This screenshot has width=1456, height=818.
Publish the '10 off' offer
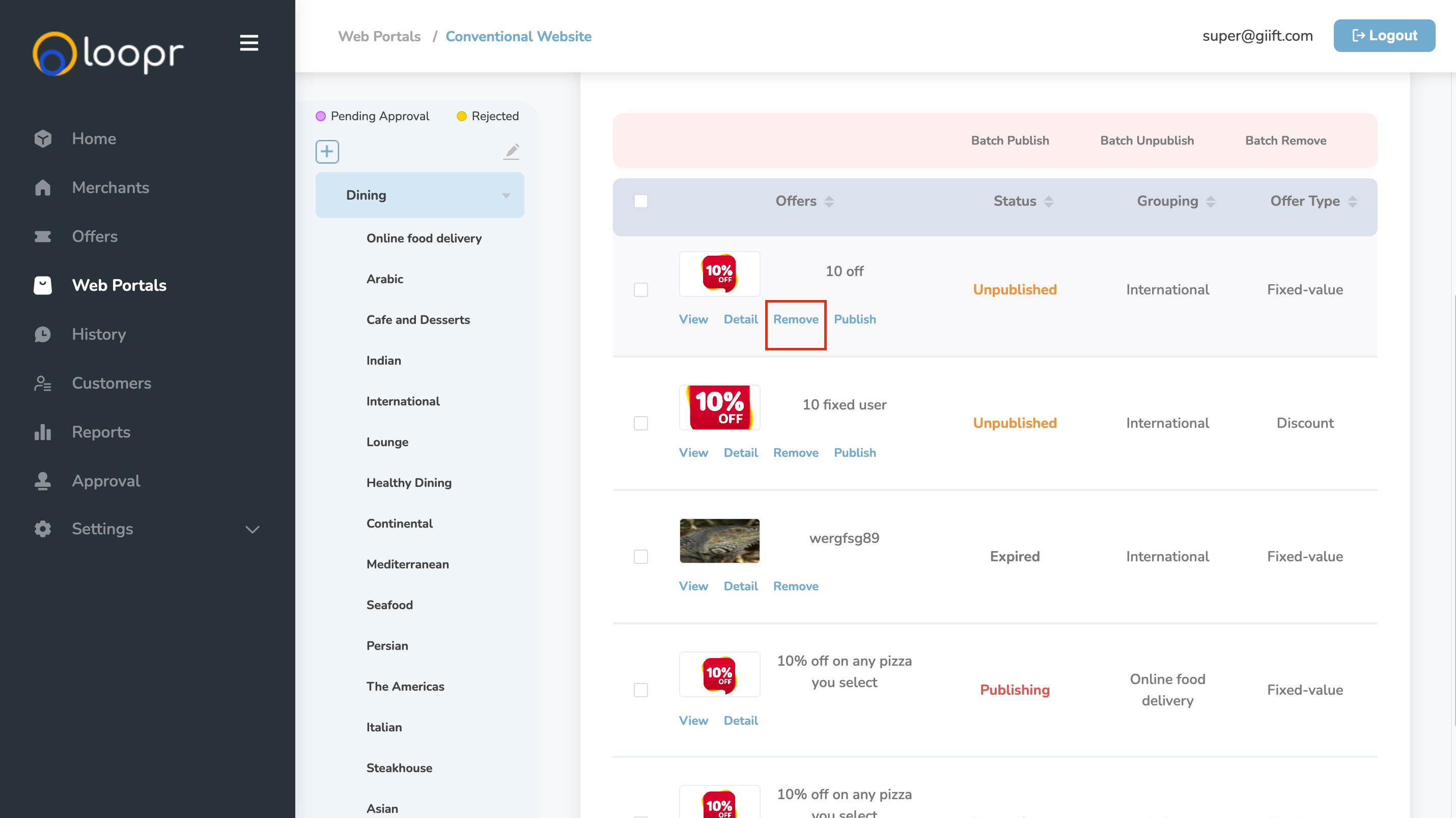[x=855, y=319]
